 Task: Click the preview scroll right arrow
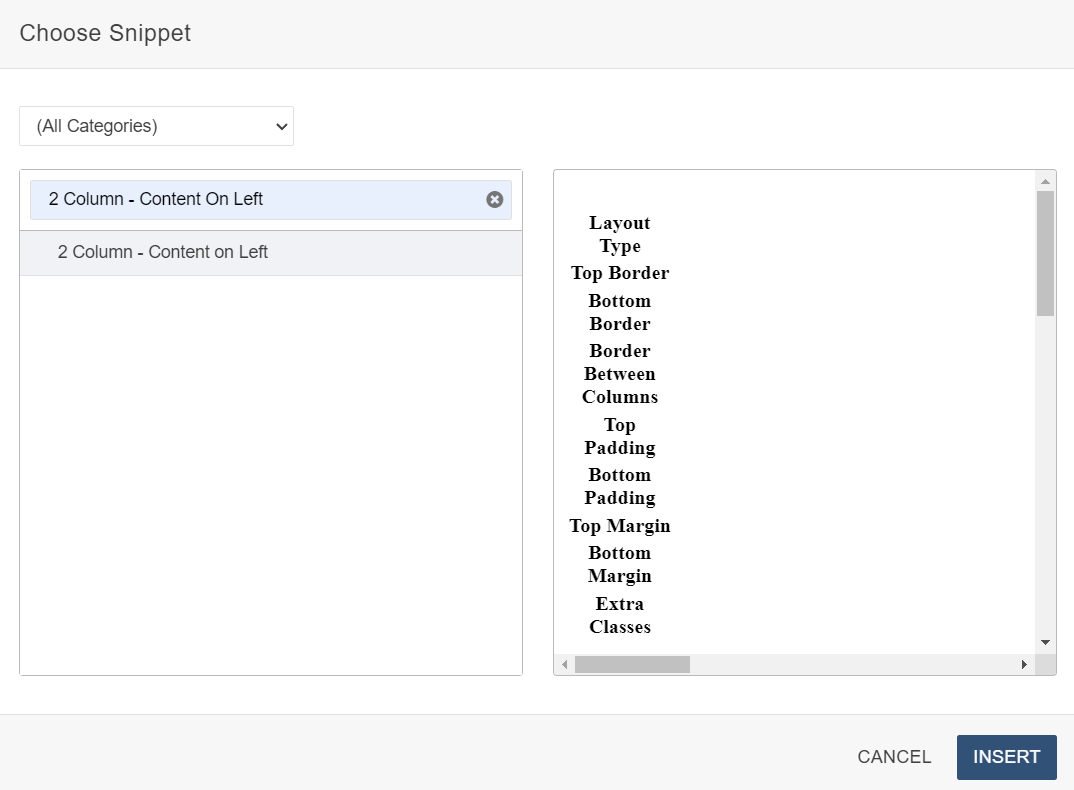pyautogui.click(x=1024, y=664)
